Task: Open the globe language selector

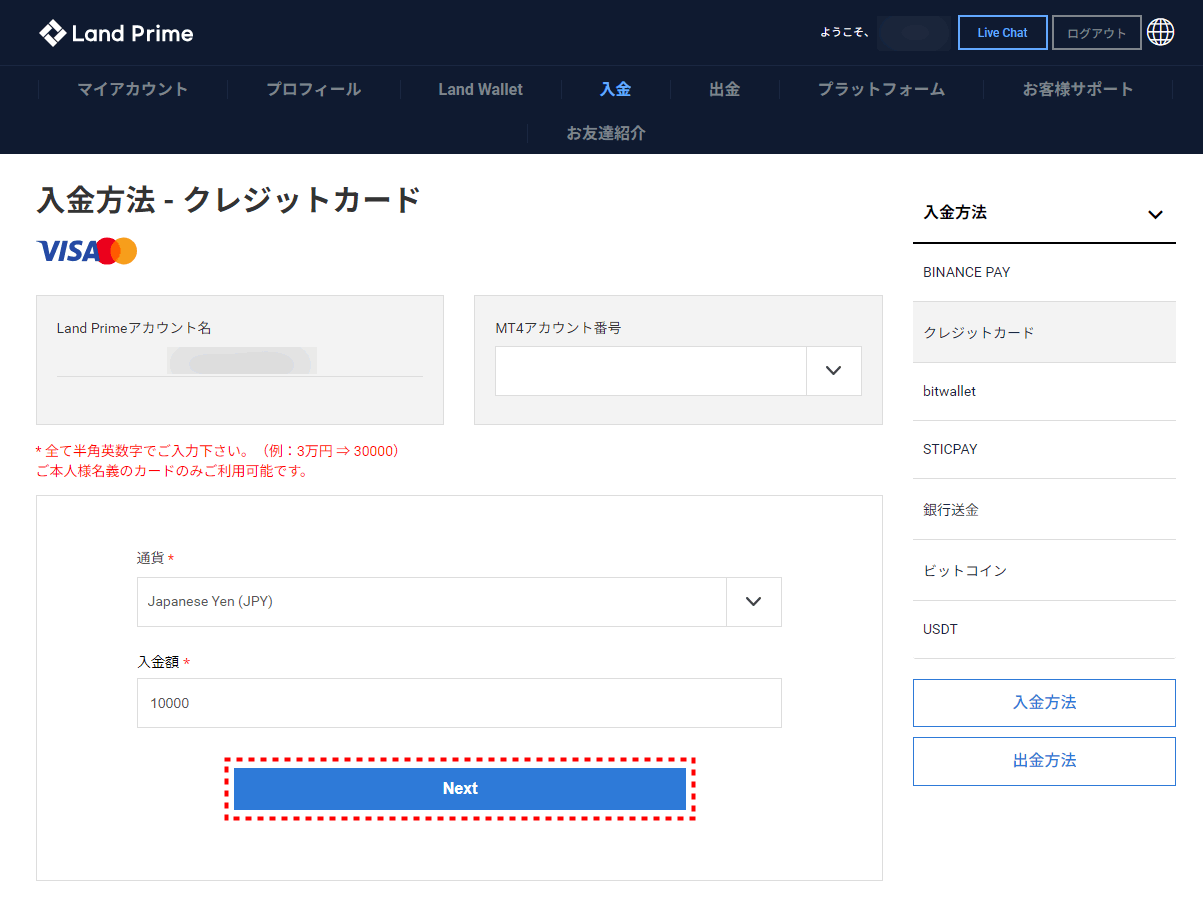Action: pos(1160,32)
